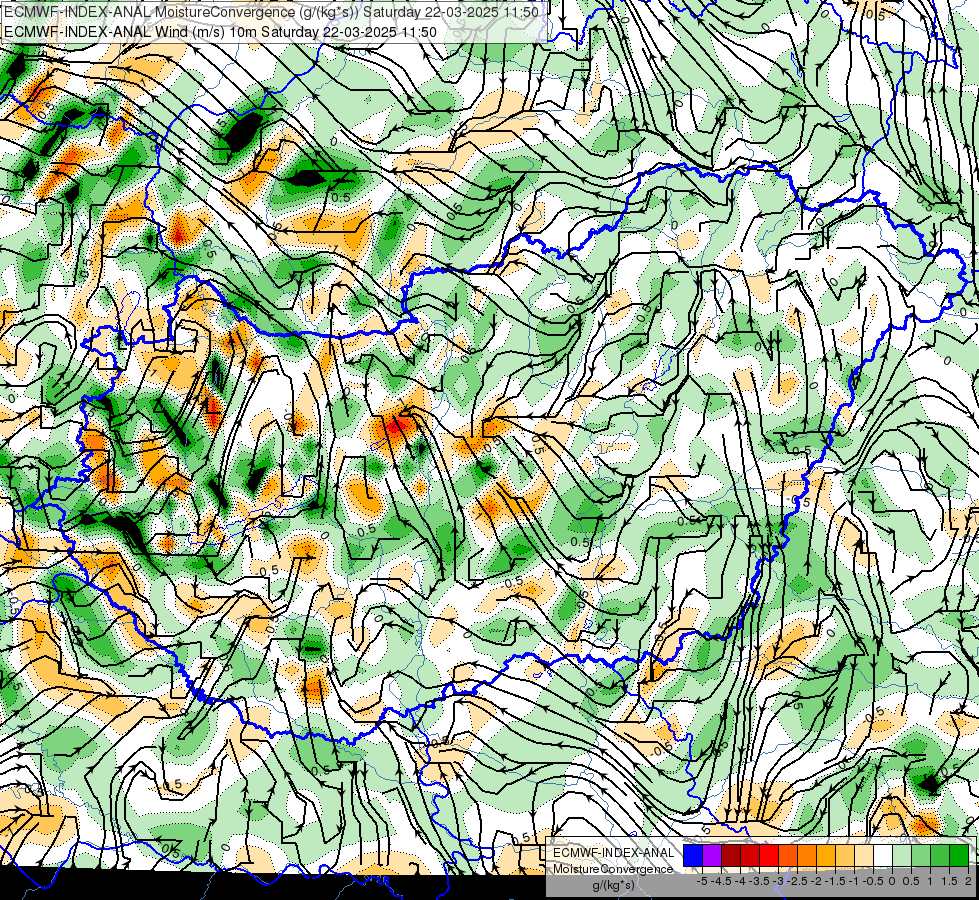Select the darkest green legend swatch

pyautogui.click(x=959, y=855)
